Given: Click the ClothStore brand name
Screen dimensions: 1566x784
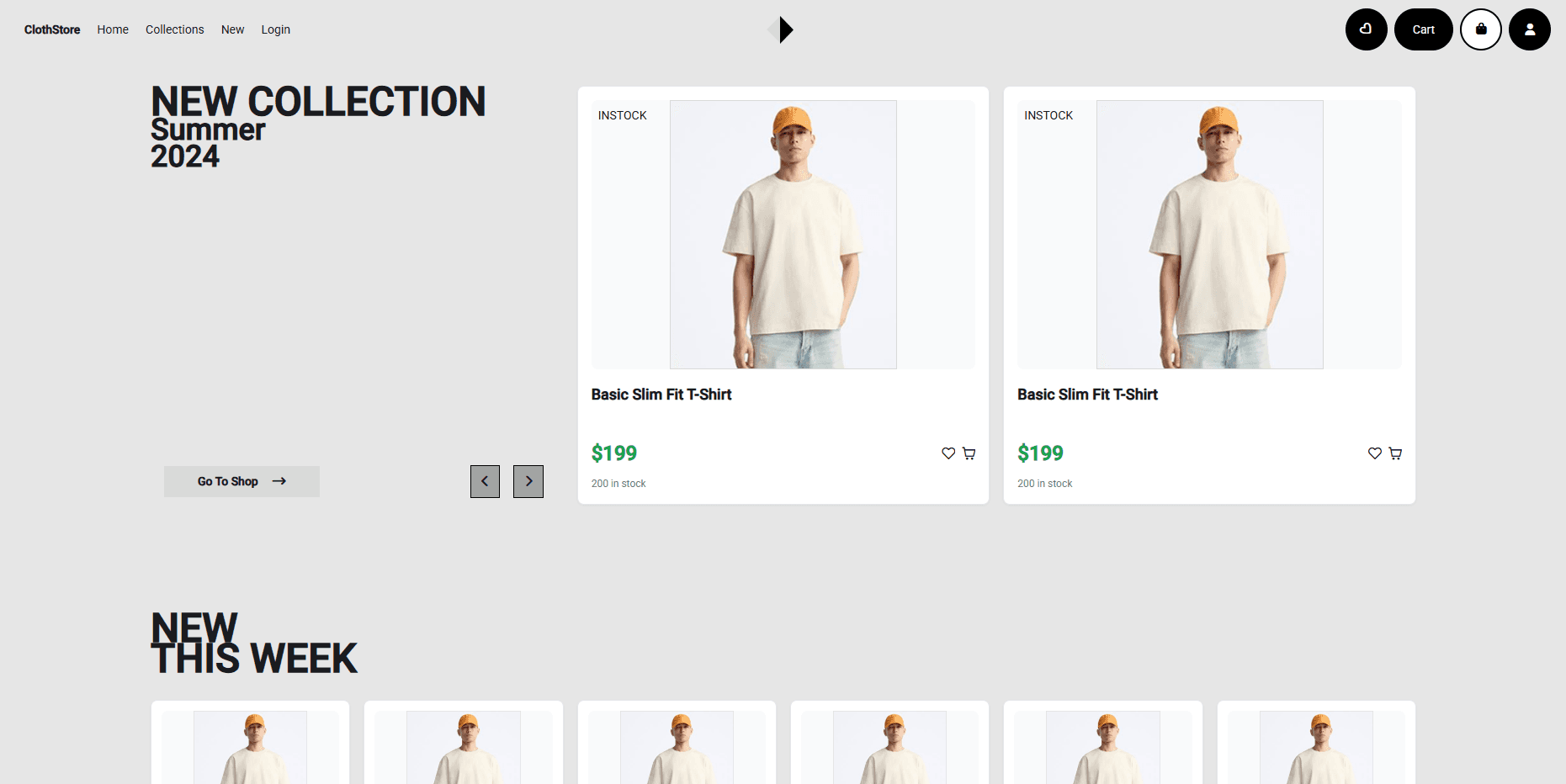Looking at the screenshot, I should click(x=52, y=29).
